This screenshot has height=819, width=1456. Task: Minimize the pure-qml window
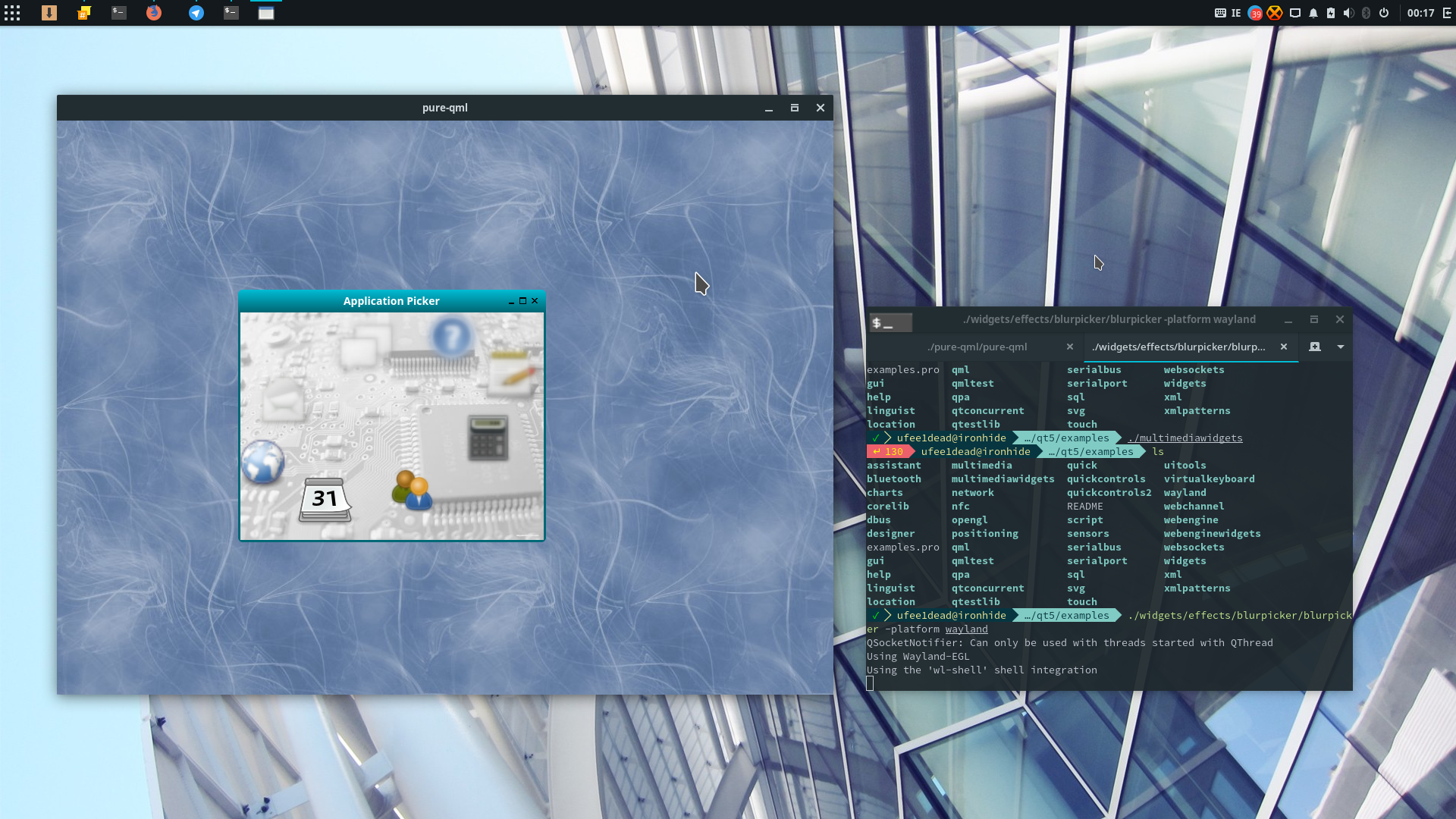[x=769, y=108]
